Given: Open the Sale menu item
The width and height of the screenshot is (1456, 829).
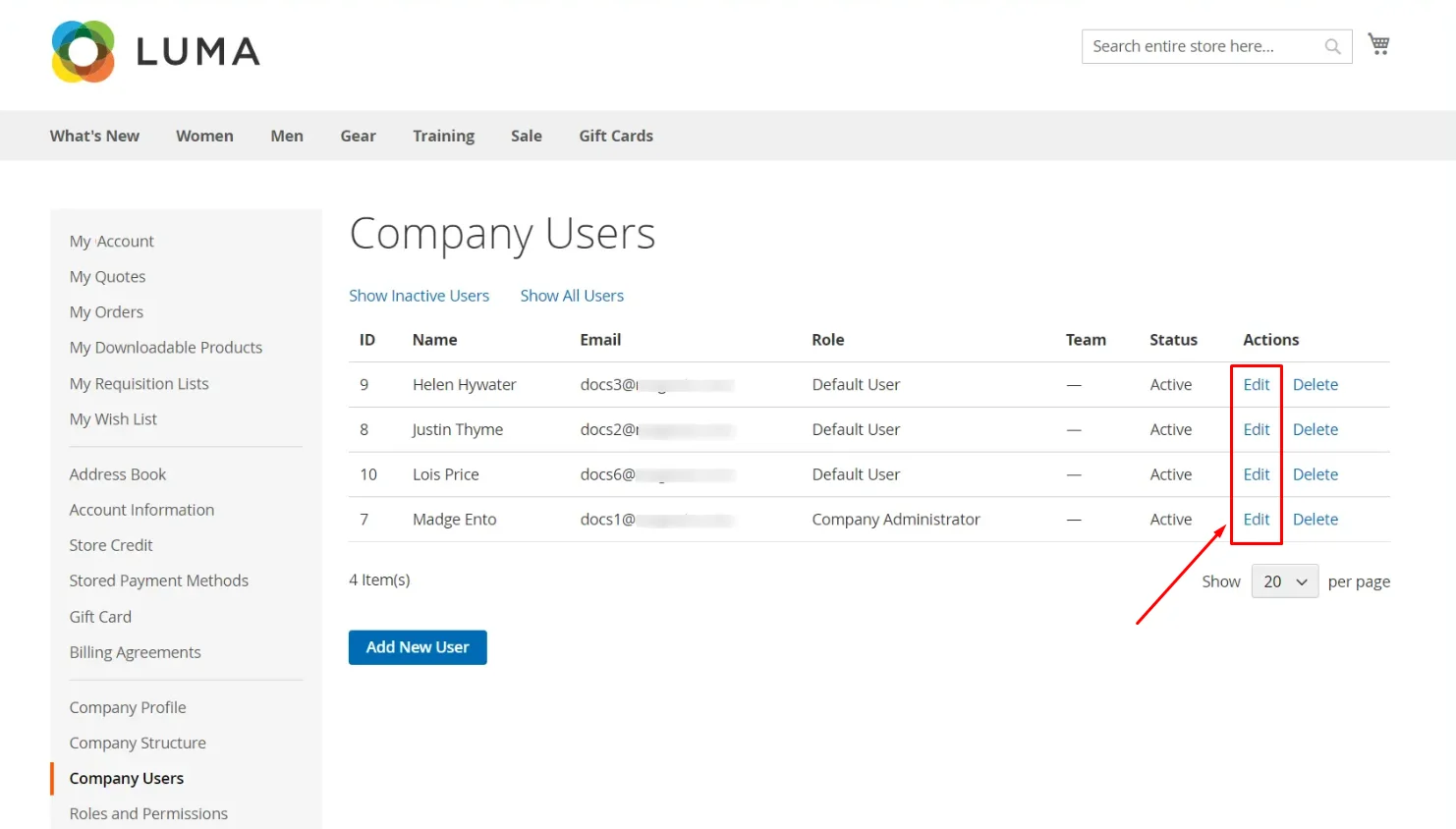Looking at the screenshot, I should [527, 136].
